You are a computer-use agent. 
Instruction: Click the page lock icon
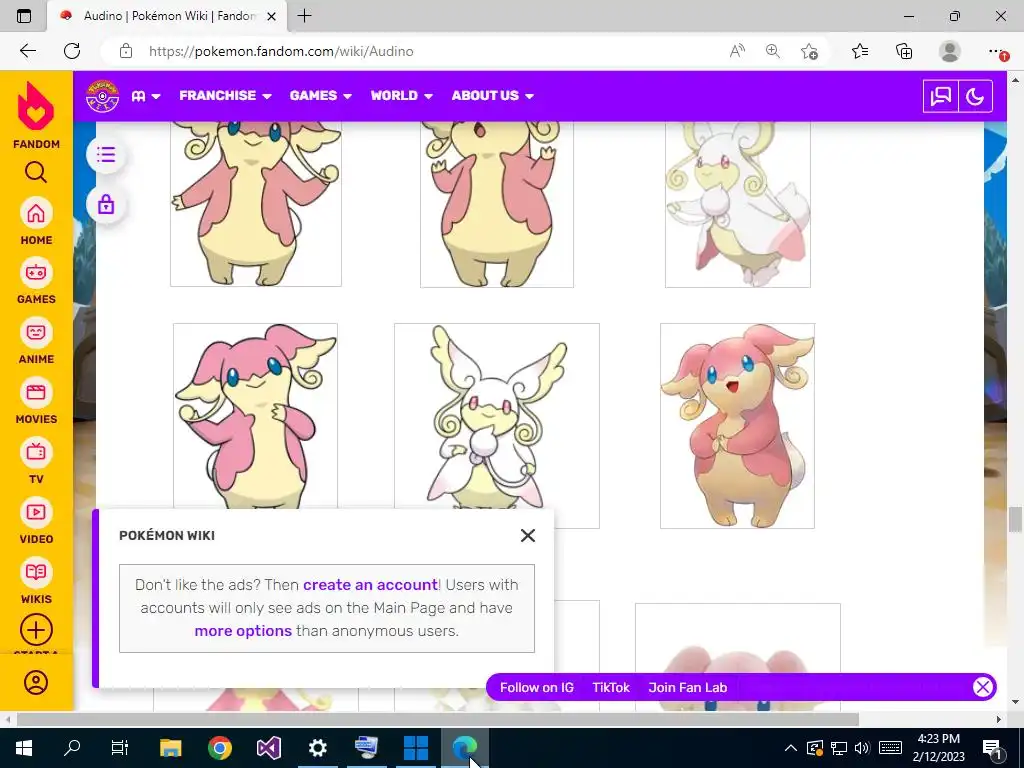pos(106,204)
